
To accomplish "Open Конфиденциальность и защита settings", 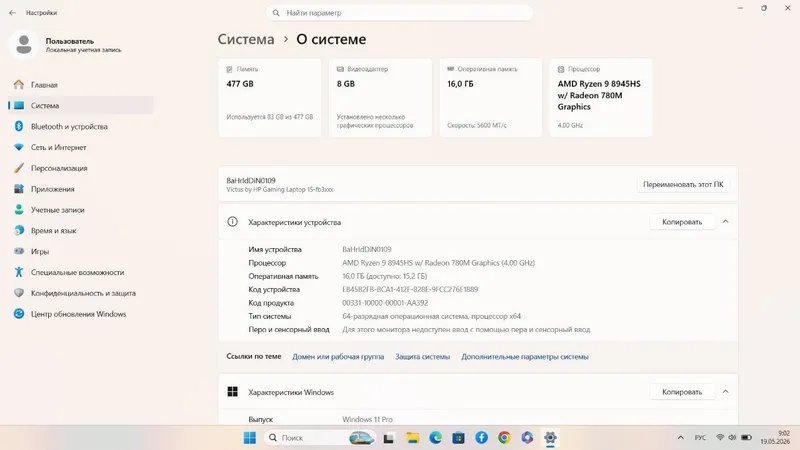I will coord(82,293).
